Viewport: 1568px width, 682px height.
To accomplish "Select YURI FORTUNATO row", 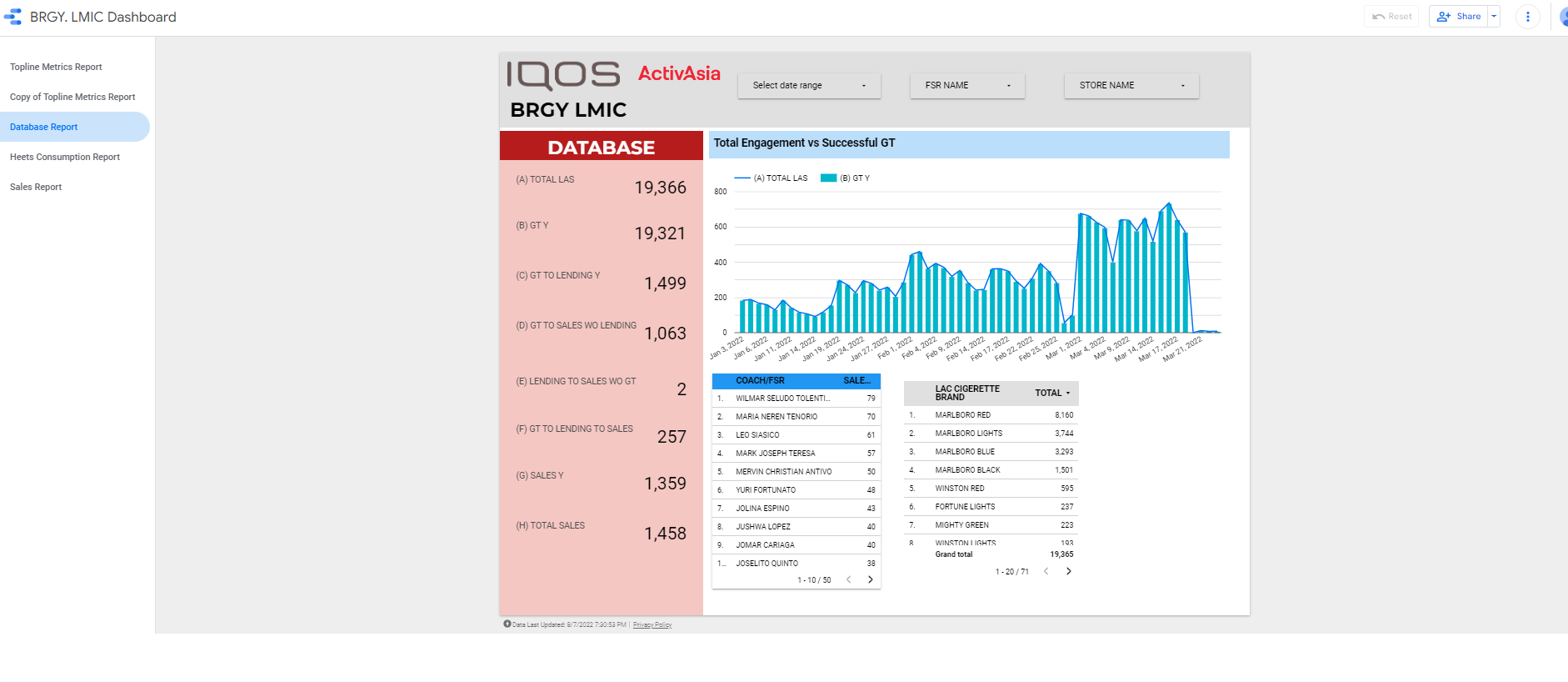I will click(796, 490).
